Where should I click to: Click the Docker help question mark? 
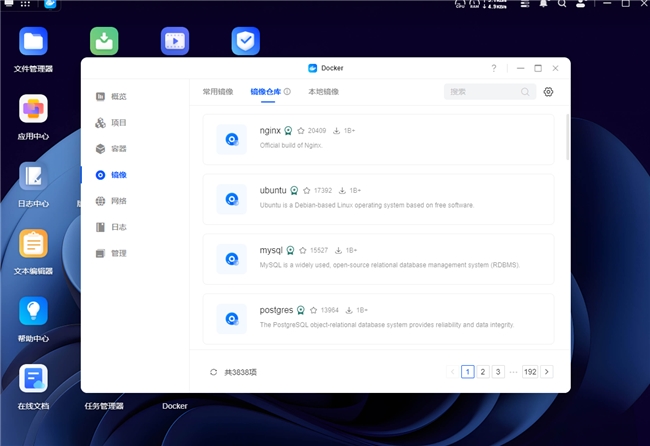pyautogui.click(x=494, y=68)
